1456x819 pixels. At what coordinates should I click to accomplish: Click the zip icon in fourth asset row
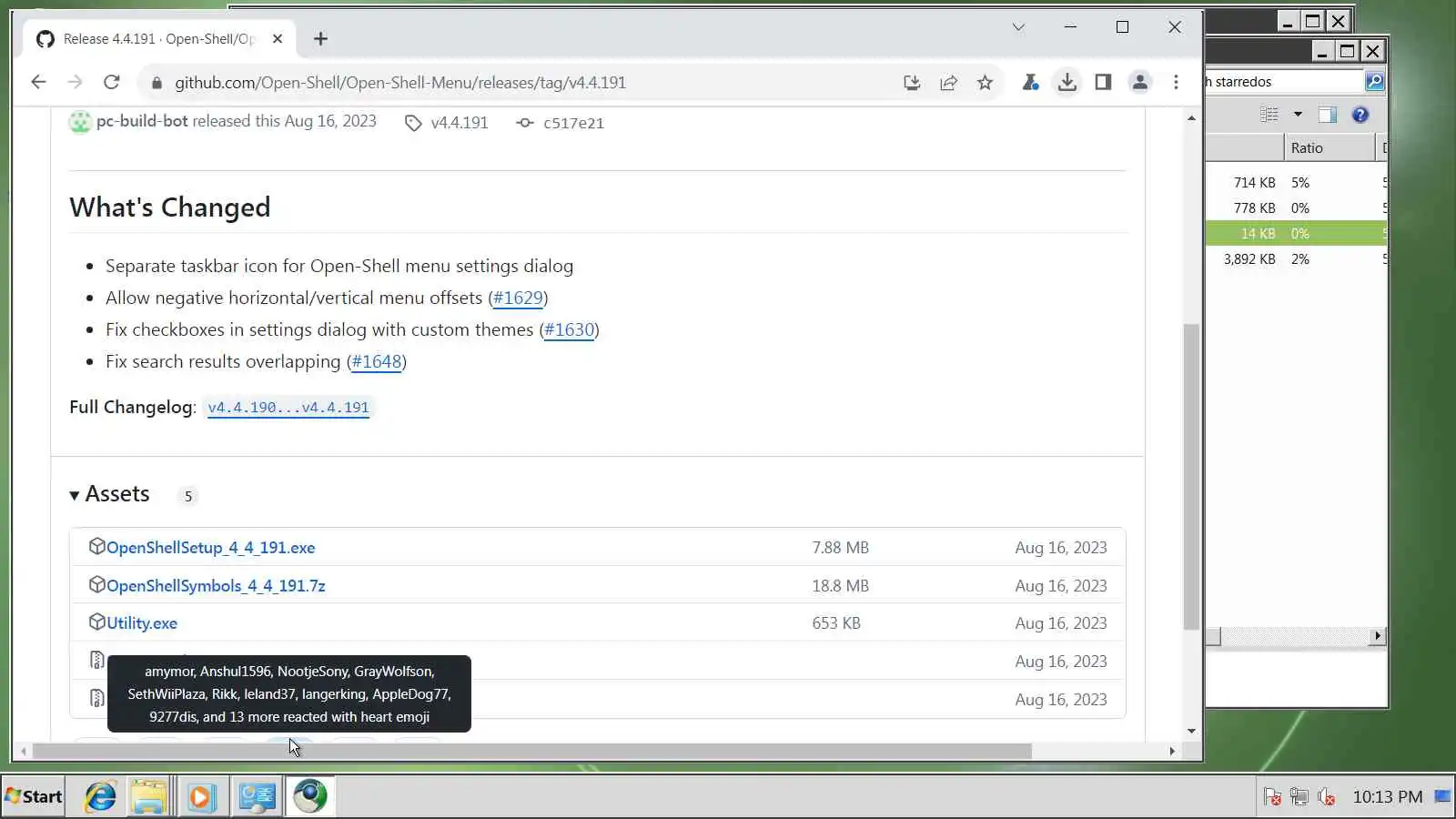[x=96, y=660]
